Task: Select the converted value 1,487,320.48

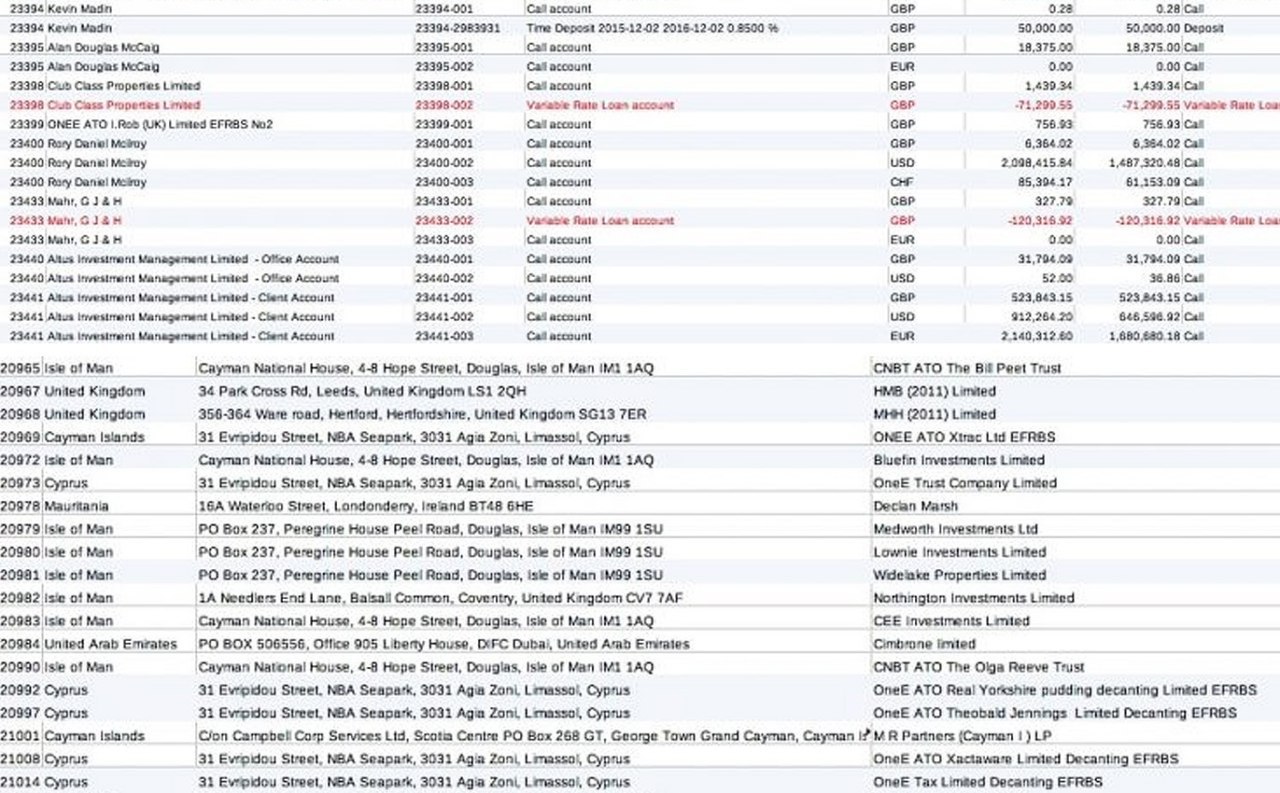Action: coord(1143,163)
